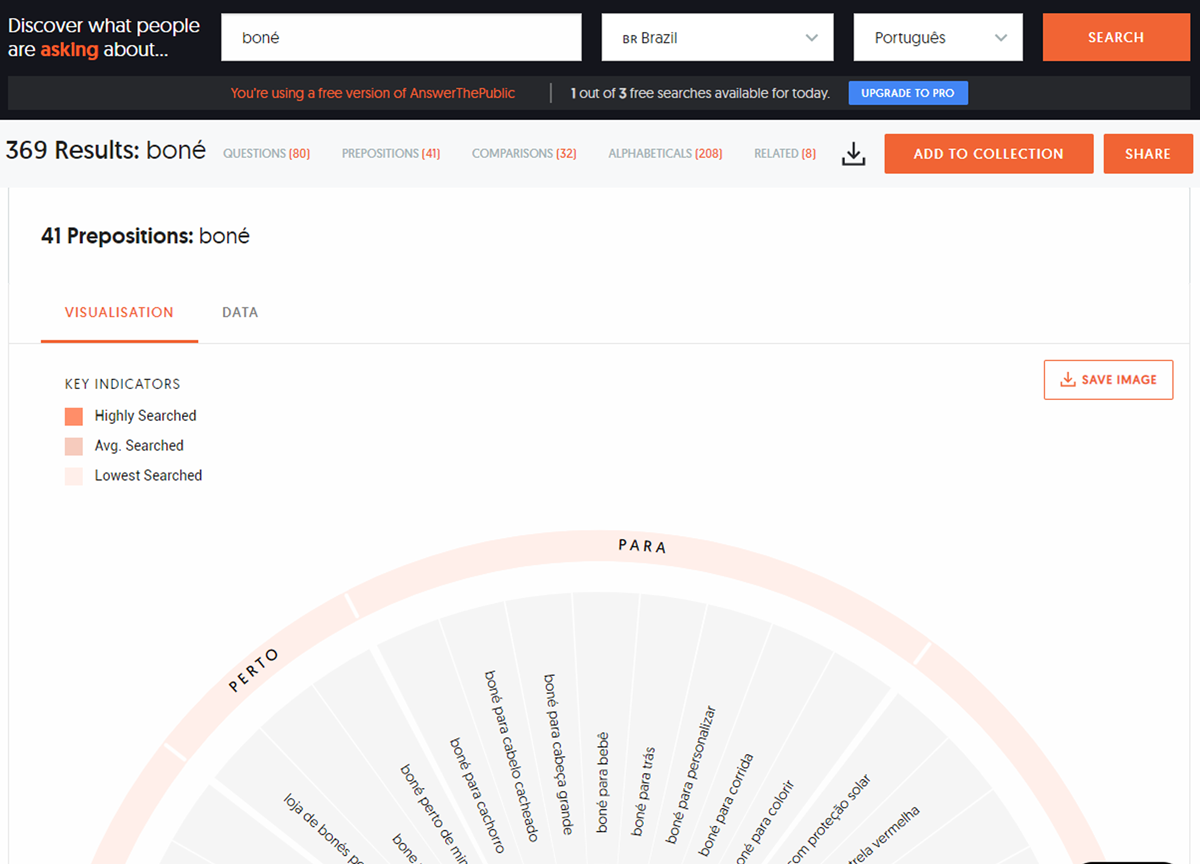This screenshot has height=864, width=1200.
Task: Click the download results icon
Action: pyautogui.click(x=853, y=154)
